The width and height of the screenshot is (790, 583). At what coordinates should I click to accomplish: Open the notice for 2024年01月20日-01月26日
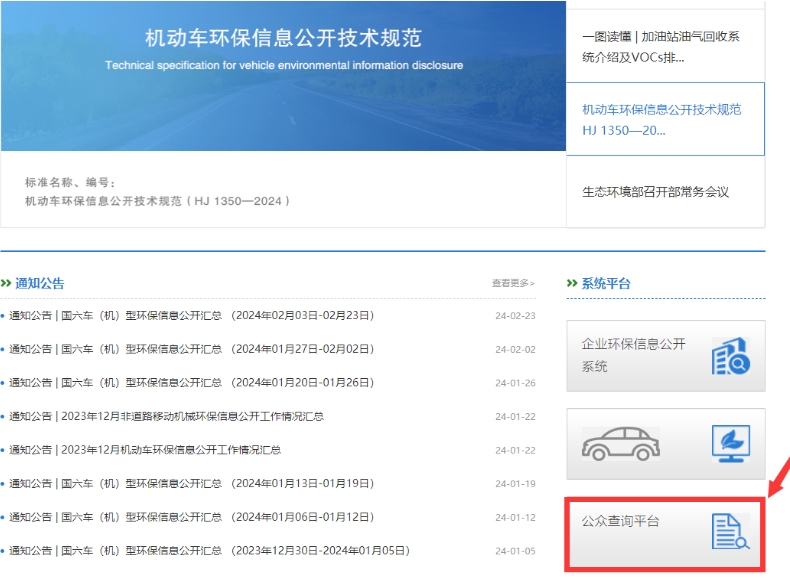[x=192, y=383]
